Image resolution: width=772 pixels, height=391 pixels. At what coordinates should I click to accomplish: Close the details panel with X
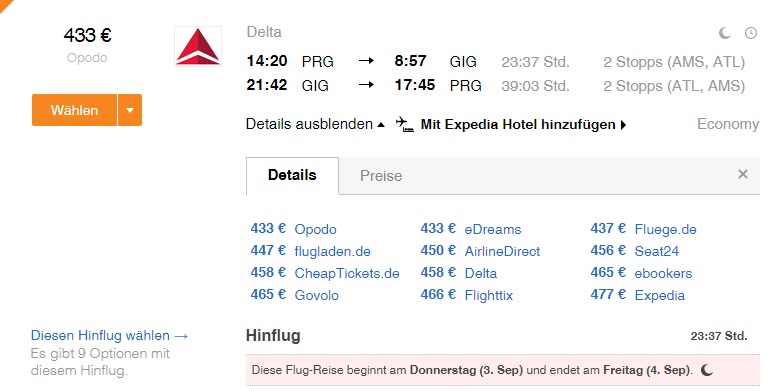tap(743, 174)
